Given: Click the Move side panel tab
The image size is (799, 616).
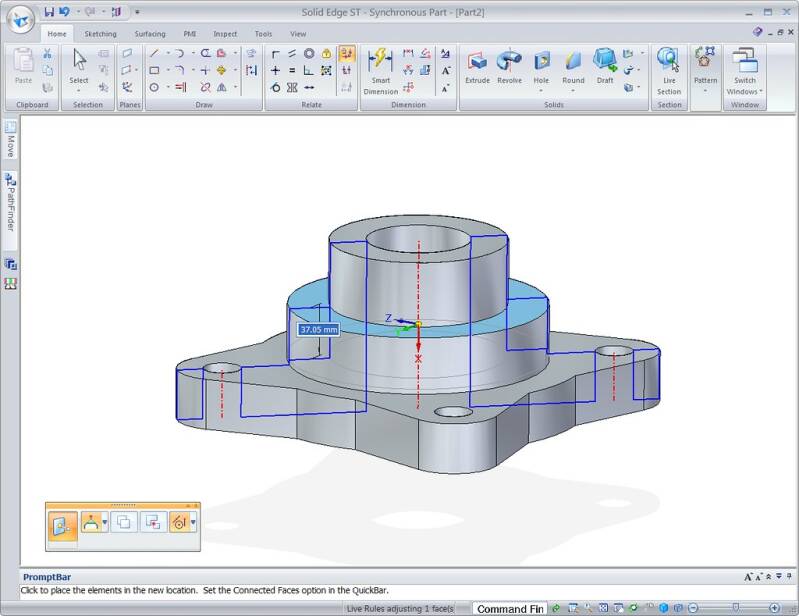Looking at the screenshot, I should 10,142.
